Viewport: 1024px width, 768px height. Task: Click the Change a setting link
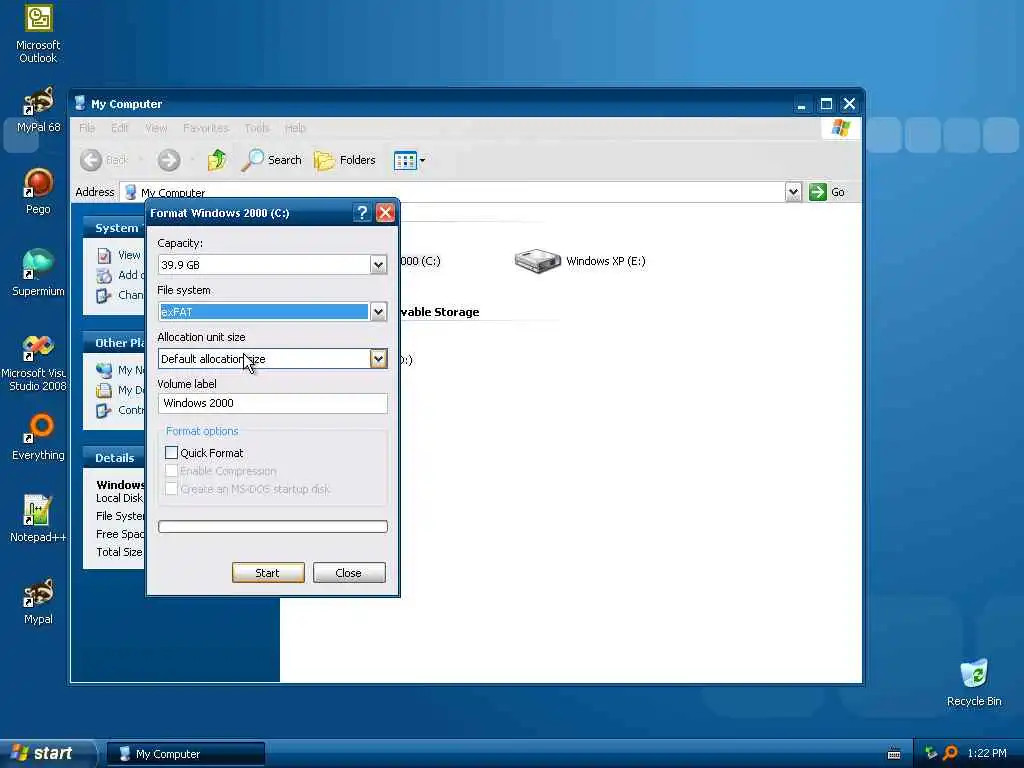[119, 295]
